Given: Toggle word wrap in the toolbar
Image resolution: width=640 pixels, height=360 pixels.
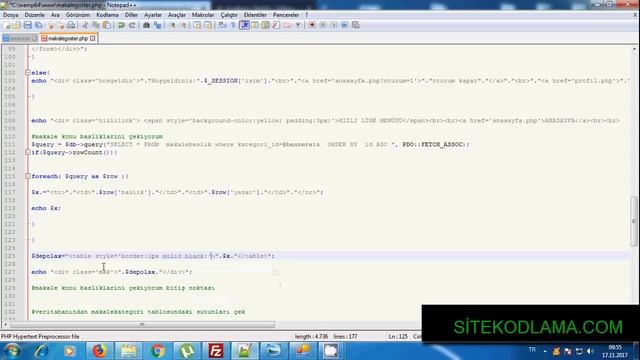Looking at the screenshot, I should coord(222,25).
